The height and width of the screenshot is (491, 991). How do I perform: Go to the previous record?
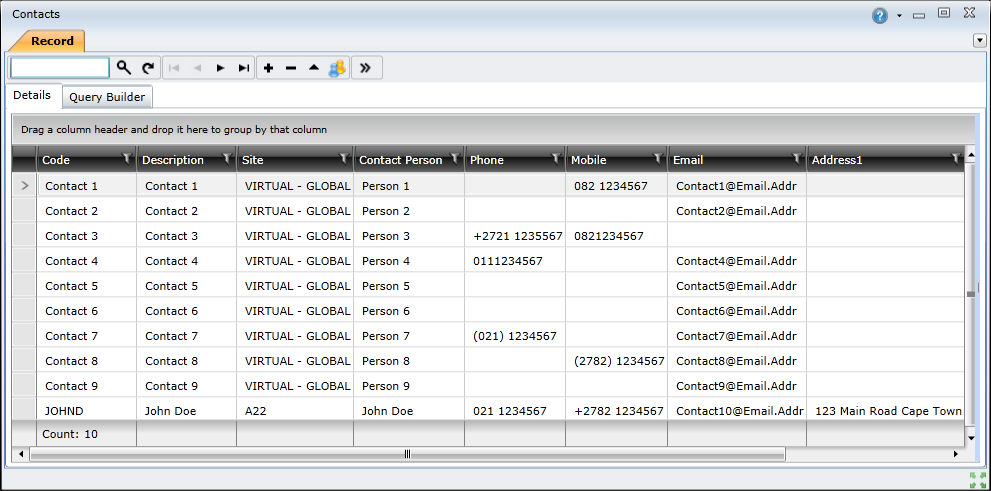pyautogui.click(x=197, y=68)
